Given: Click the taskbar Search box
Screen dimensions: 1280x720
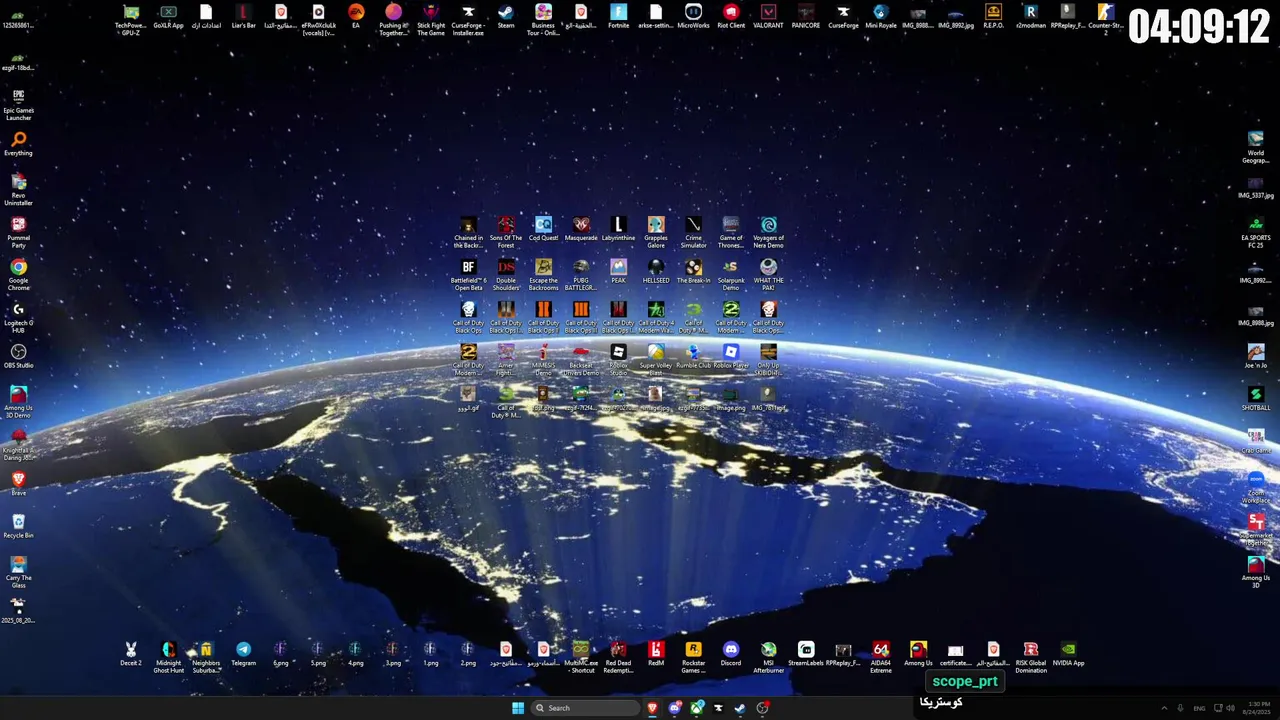Looking at the screenshot, I should (x=585, y=708).
